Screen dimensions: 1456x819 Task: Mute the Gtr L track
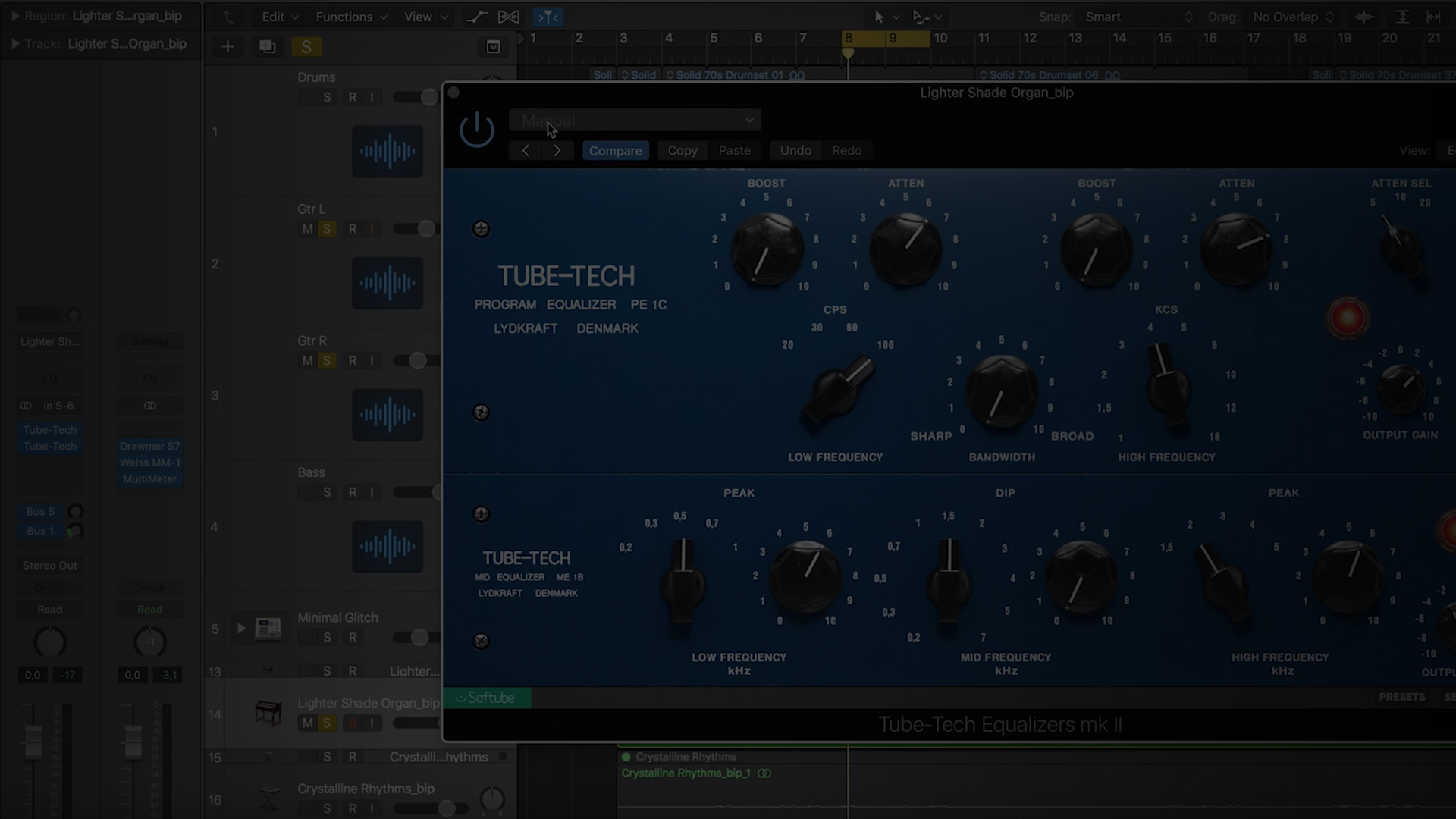coord(307,229)
